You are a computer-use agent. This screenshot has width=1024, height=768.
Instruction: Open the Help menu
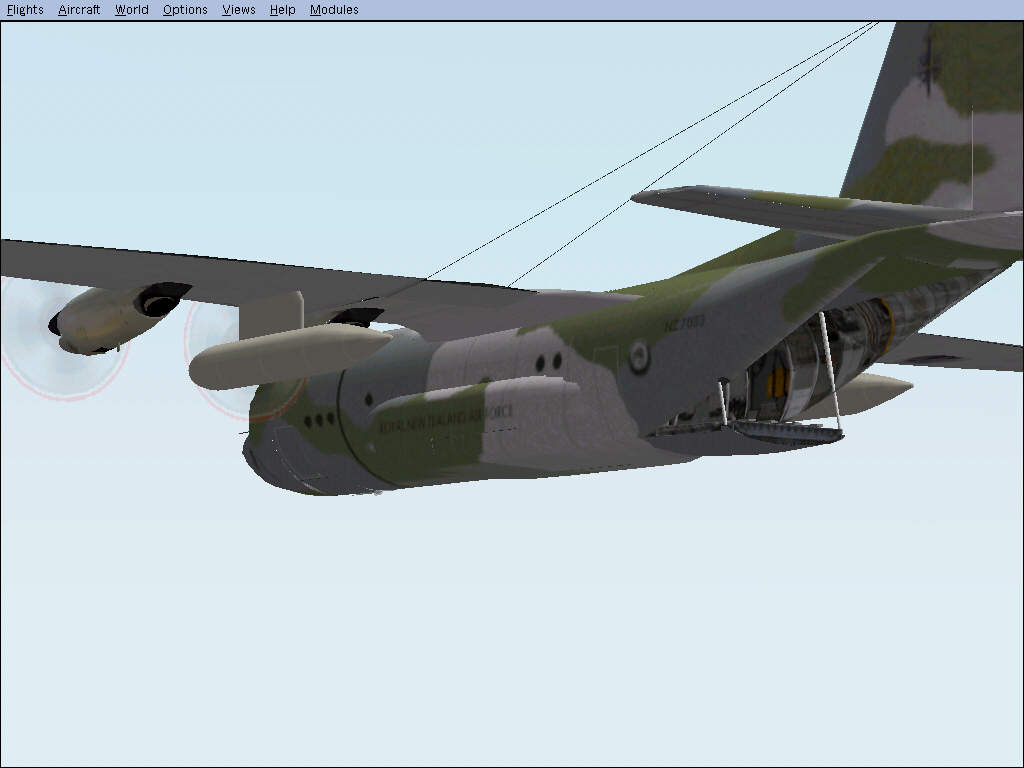(282, 10)
